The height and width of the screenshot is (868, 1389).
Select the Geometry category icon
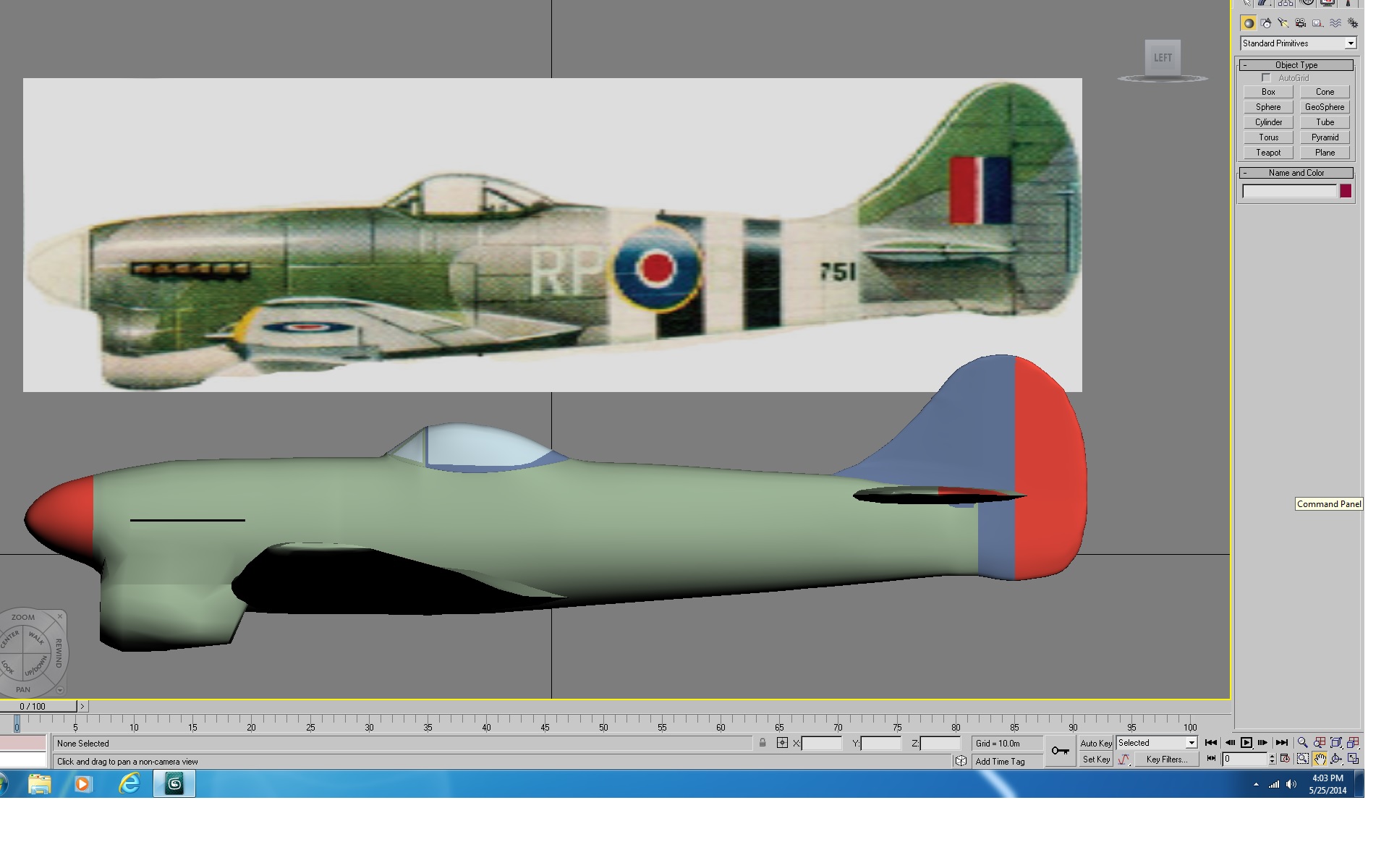1248,23
